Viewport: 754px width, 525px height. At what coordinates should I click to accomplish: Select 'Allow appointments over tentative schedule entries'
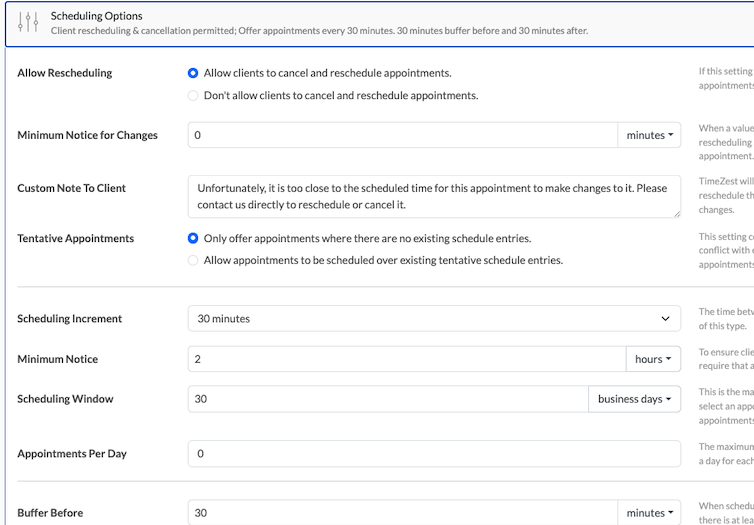tap(193, 260)
